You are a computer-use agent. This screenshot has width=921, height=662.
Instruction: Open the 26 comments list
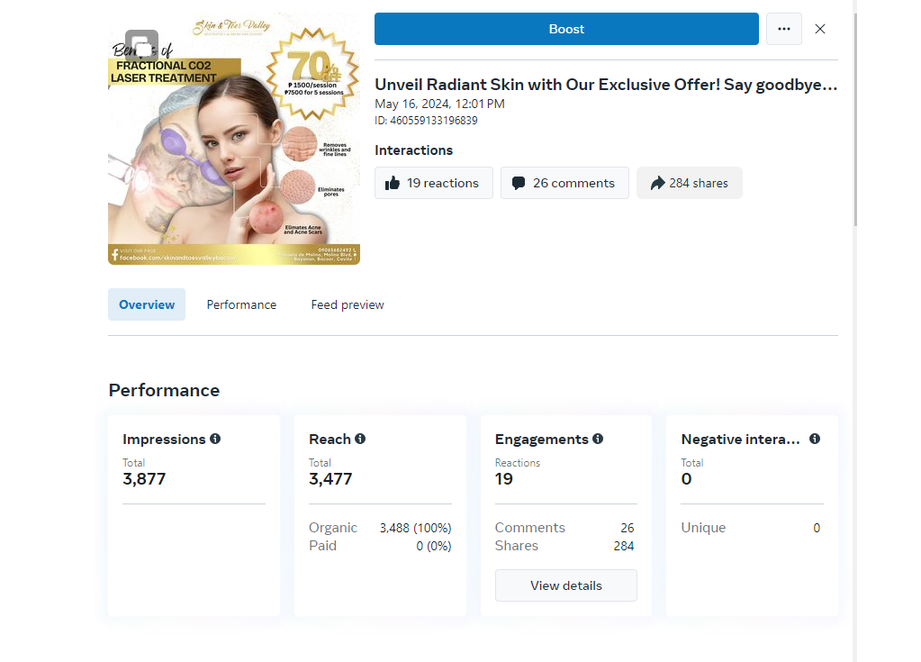click(x=564, y=183)
